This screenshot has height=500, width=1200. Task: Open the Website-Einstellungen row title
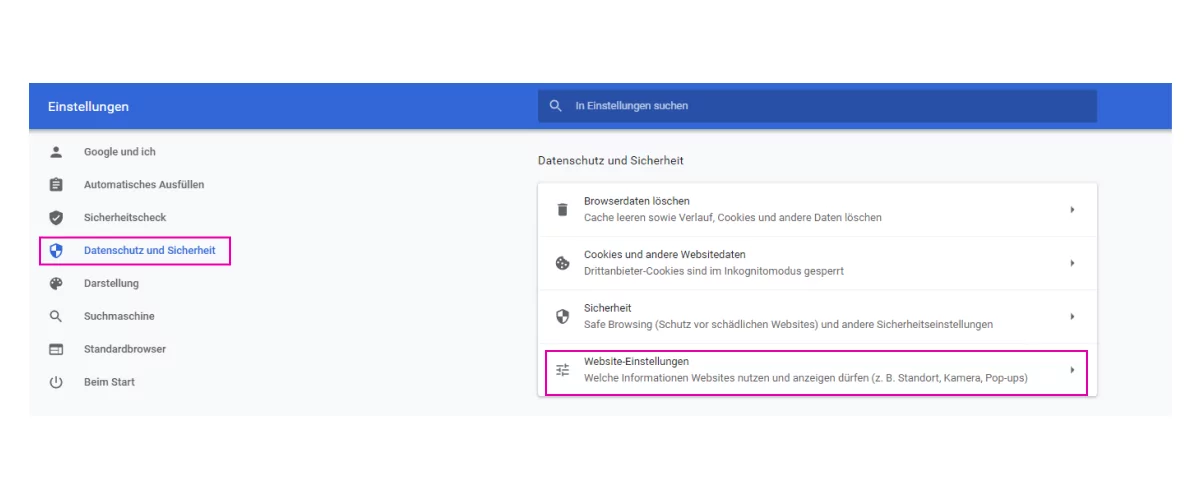(x=637, y=361)
